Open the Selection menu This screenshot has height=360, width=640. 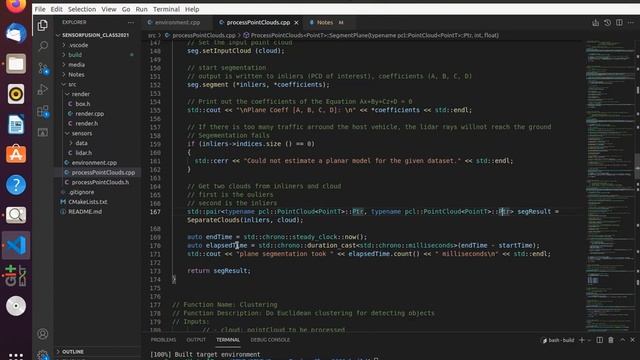[x=82, y=9]
